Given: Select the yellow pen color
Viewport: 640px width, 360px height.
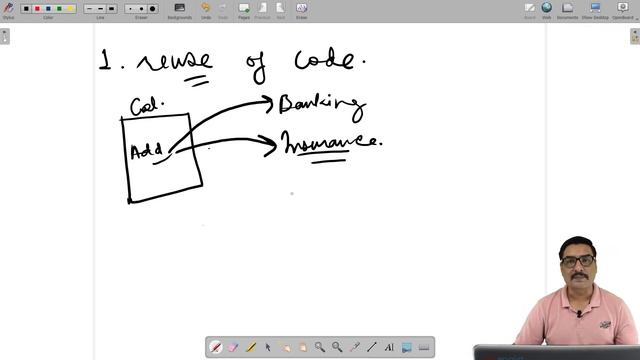Looking at the screenshot, I should click(x=70, y=9).
